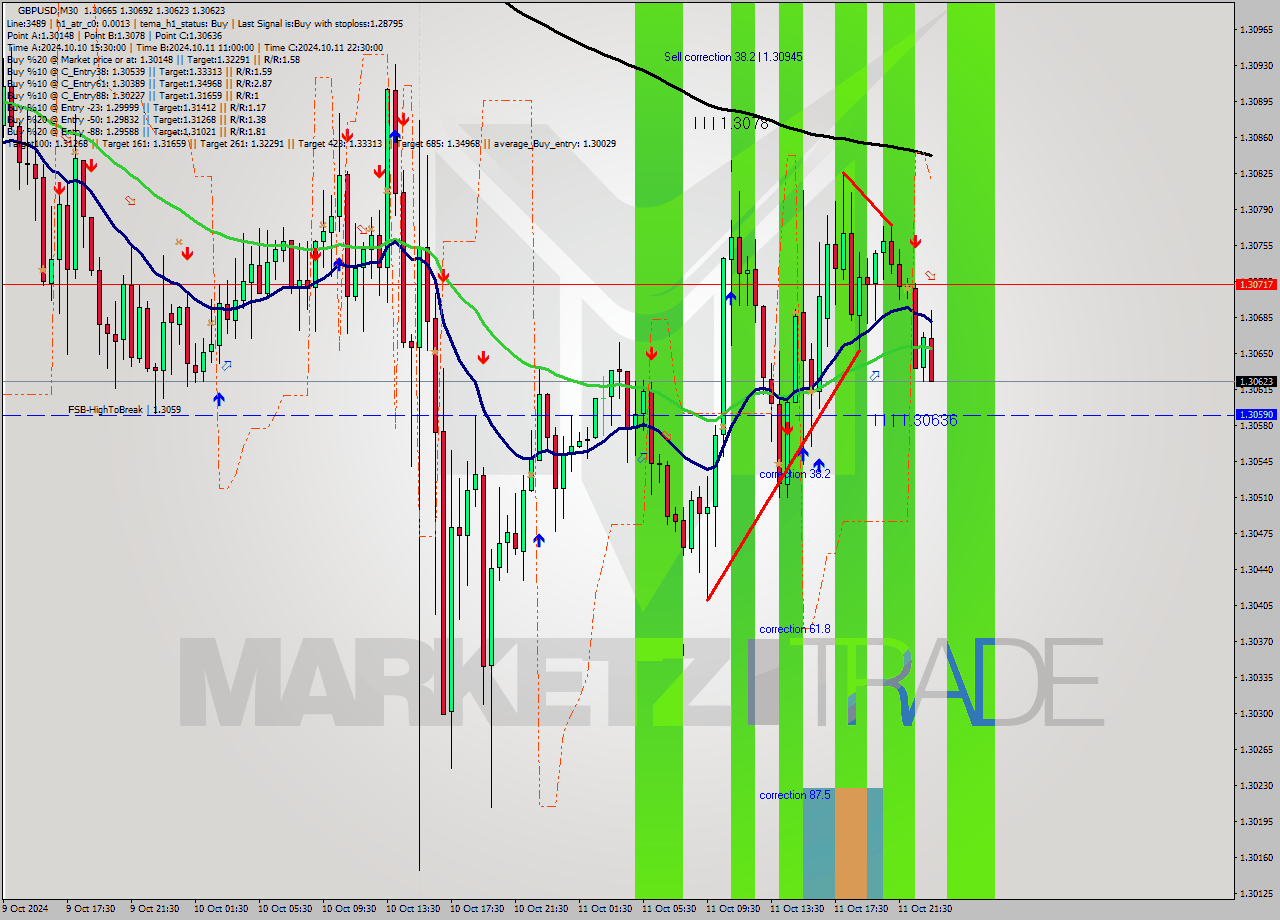Screen dimensions: 1280x920
Task: Click the 1.30930 price axis label
Action: click(1255, 66)
